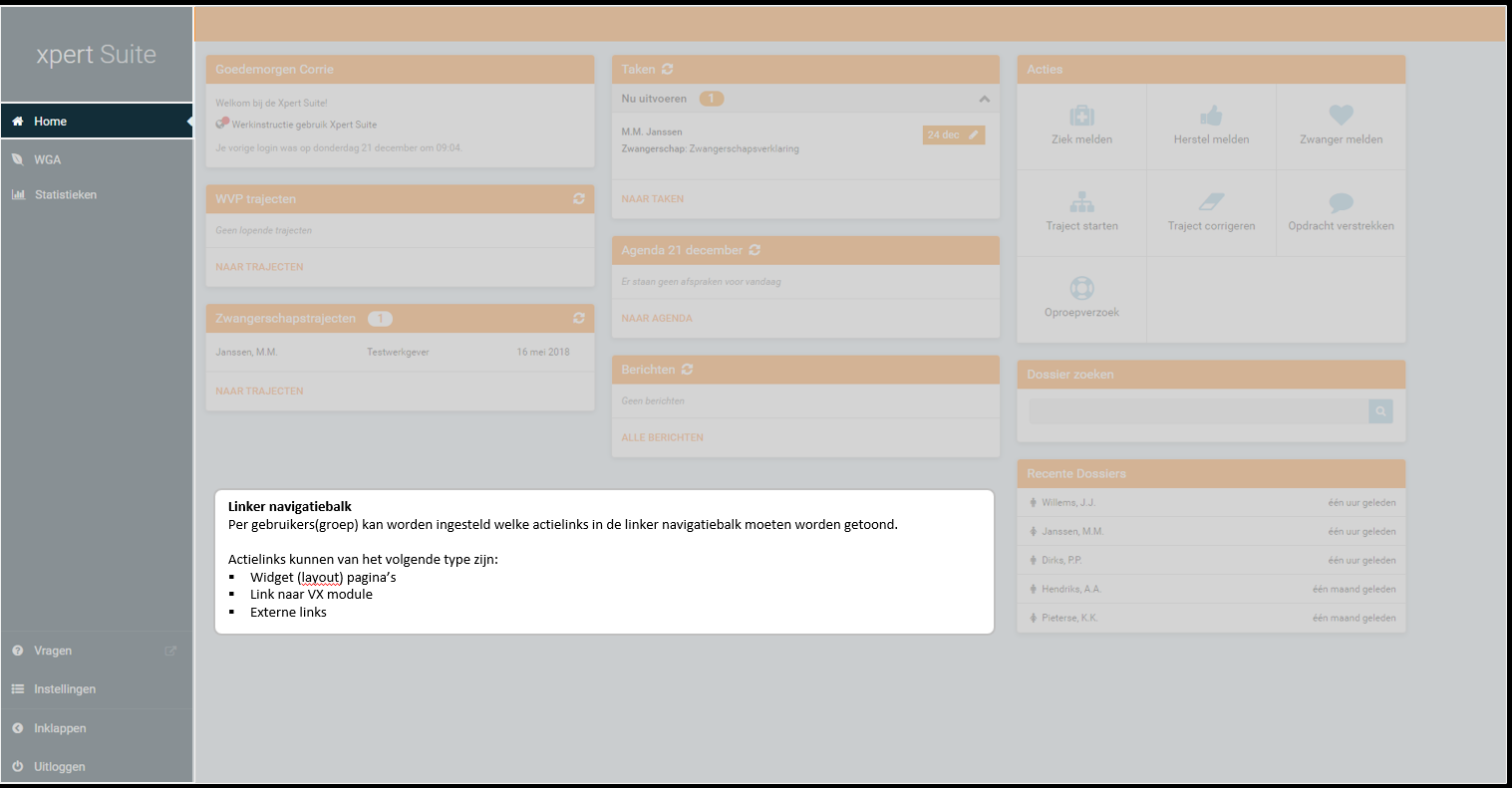Viewport: 1512px width, 788px height.
Task: Click the Ziek melden first-aid icon
Action: coord(1081,116)
